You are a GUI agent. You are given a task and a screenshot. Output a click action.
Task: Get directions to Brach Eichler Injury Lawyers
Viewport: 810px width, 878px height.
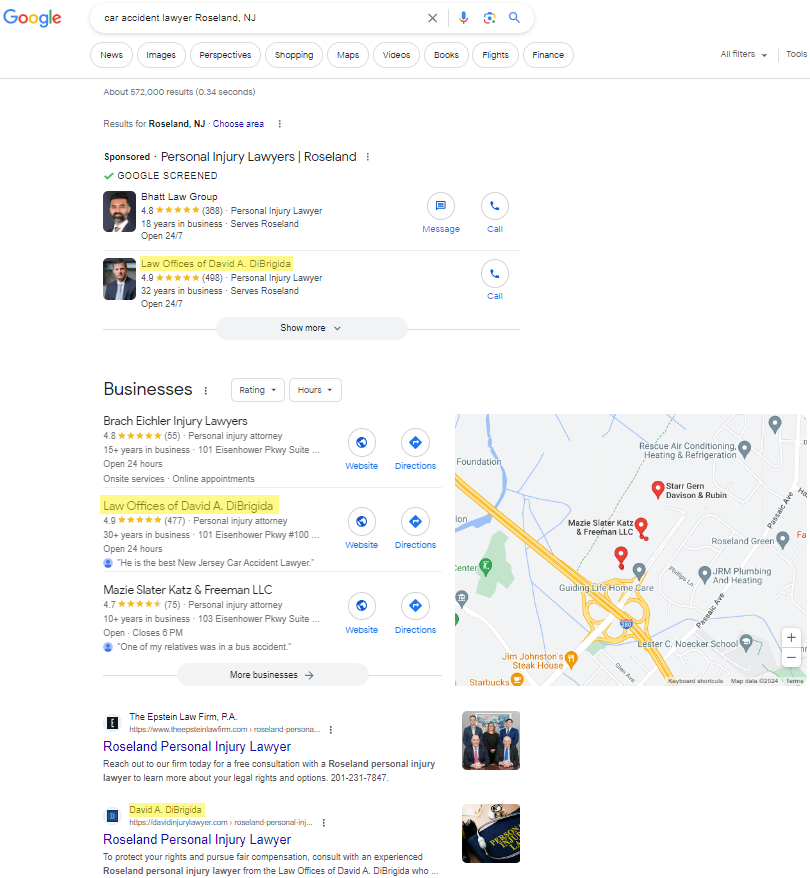click(x=415, y=442)
